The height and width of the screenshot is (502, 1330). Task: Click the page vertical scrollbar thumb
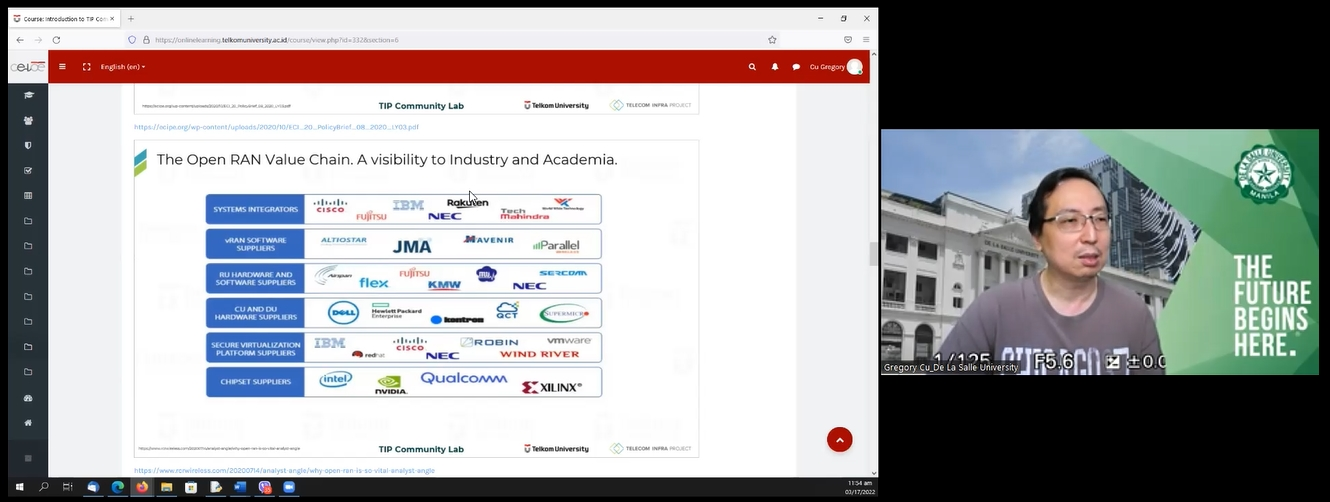[x=874, y=254]
